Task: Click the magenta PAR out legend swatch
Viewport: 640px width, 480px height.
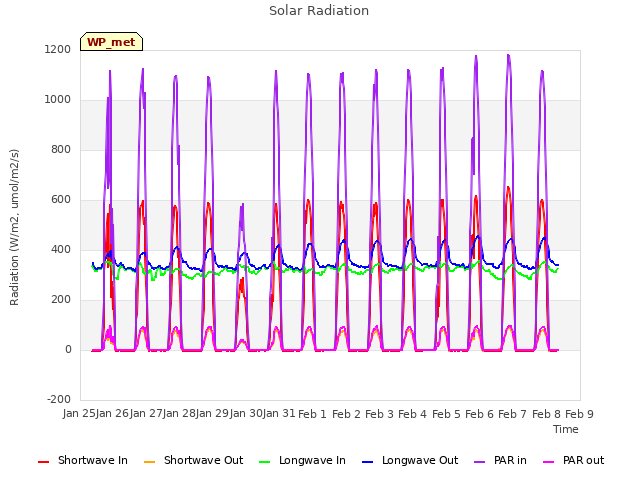Action: pos(549,462)
